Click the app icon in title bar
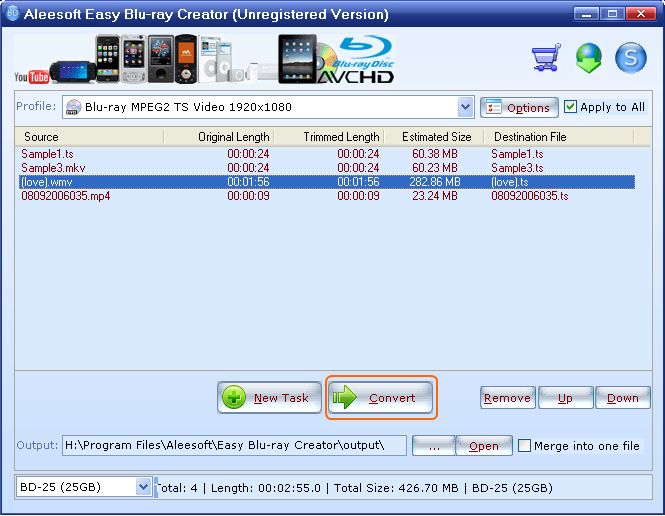This screenshot has height=516, width=665. point(12,13)
